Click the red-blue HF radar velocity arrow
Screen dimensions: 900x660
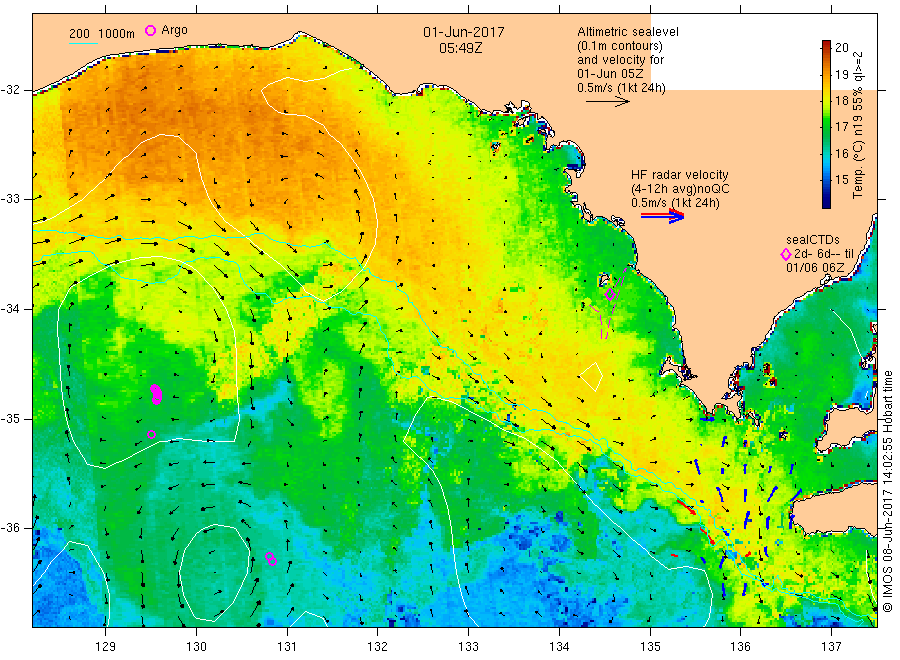tap(662, 215)
